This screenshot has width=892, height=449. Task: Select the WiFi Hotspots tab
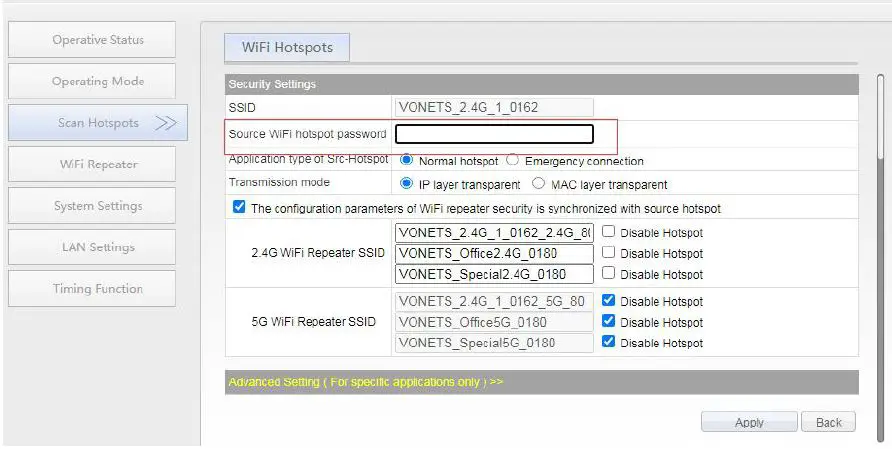(x=287, y=47)
